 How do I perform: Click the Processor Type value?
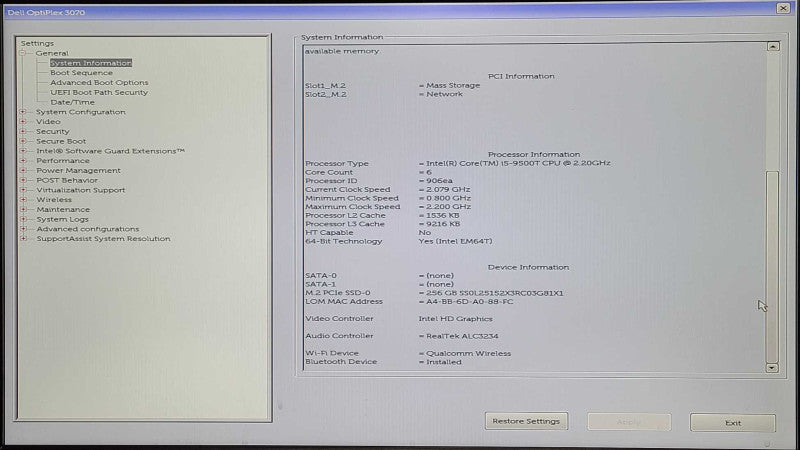(518, 163)
